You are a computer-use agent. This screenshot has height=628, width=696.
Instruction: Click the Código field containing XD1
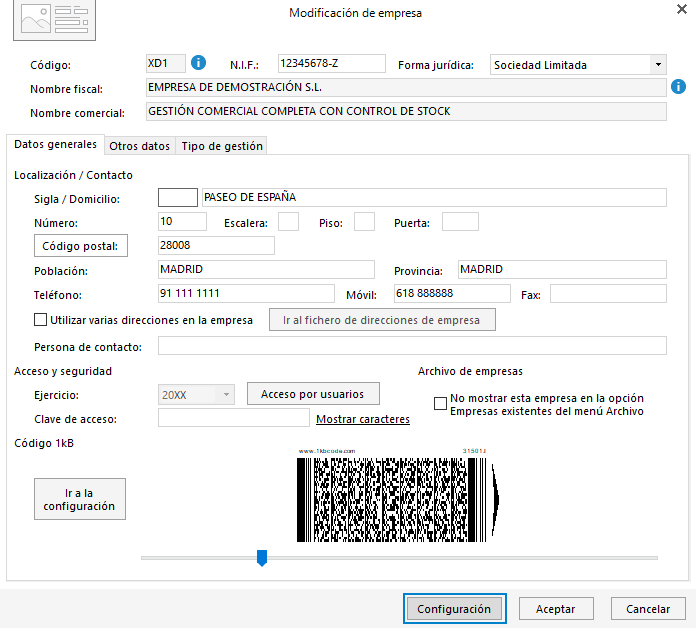click(166, 63)
